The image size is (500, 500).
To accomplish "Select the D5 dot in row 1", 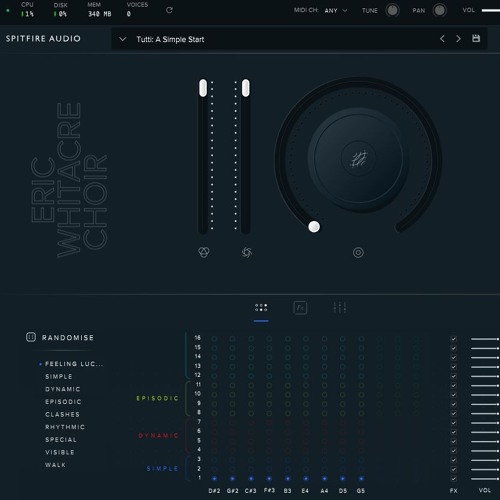I will 343,478.
